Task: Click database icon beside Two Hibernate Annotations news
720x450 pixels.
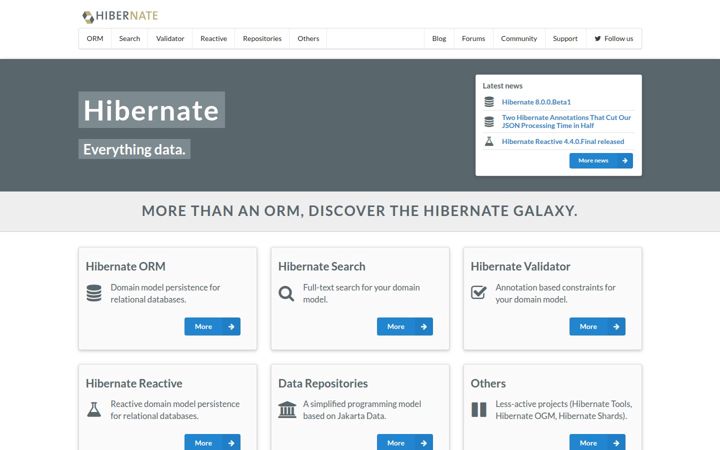Action: (489, 122)
